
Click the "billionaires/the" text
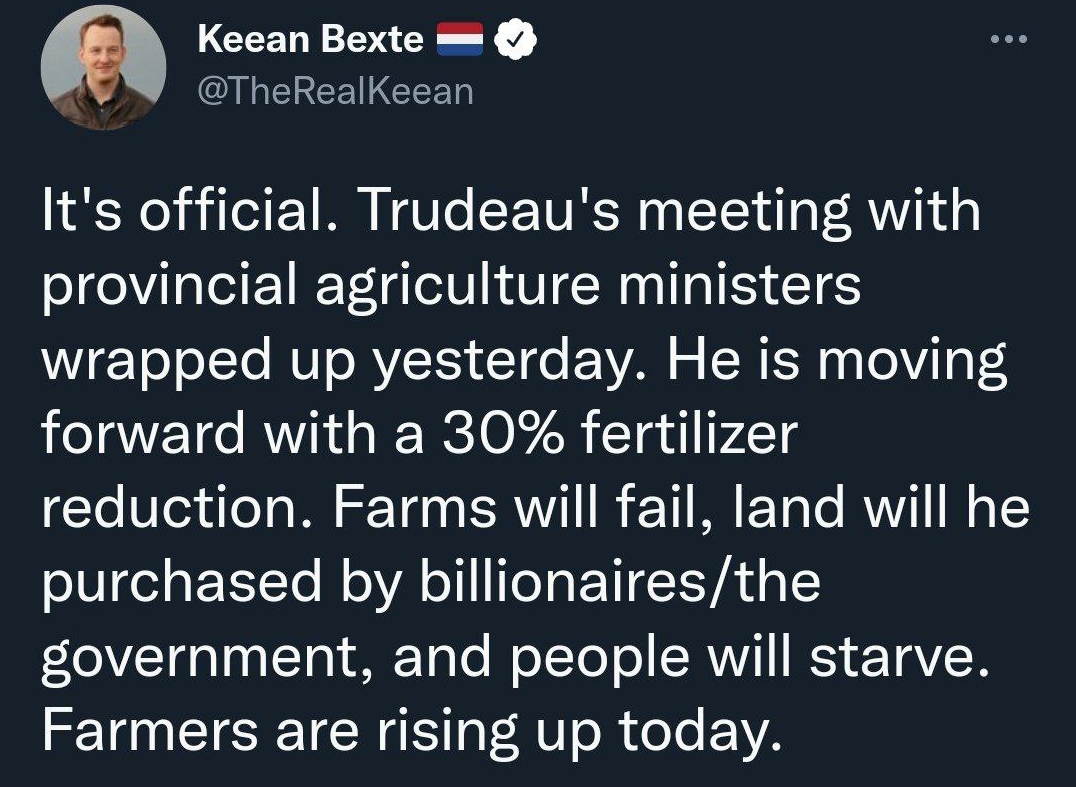619,582
